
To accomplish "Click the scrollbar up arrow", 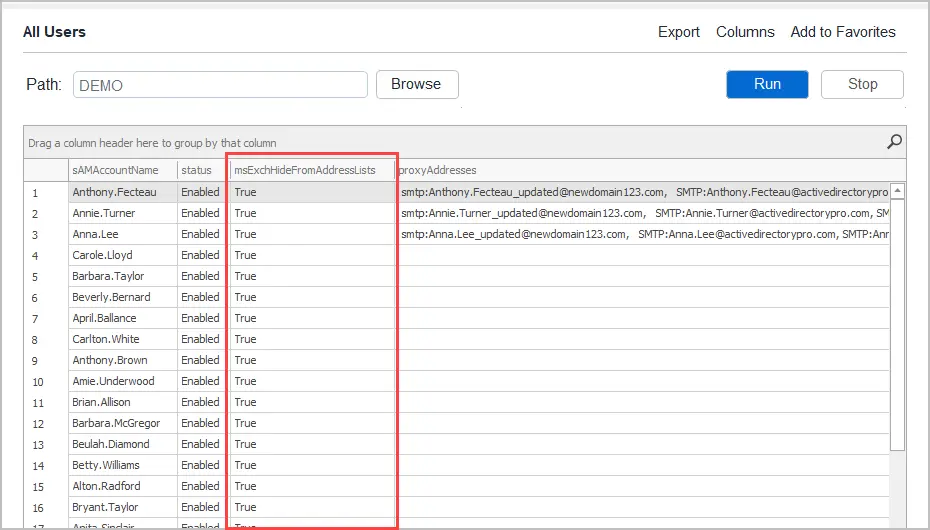I will pyautogui.click(x=897, y=191).
